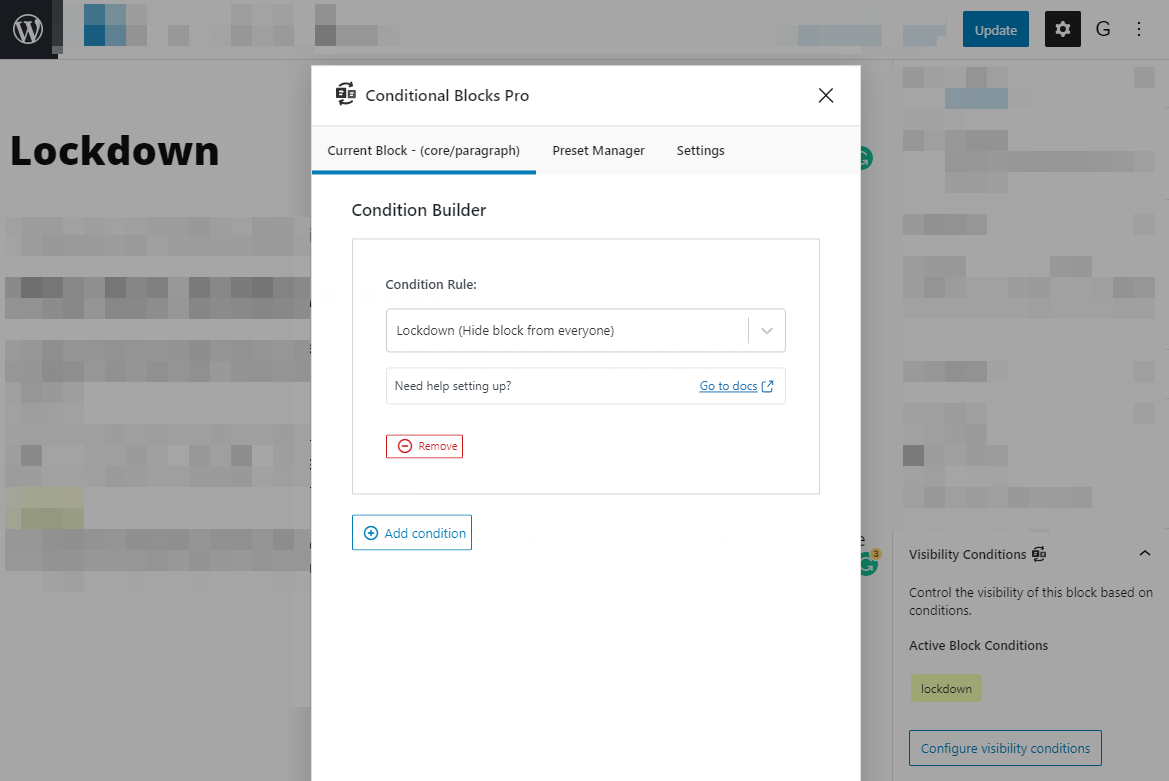Select the lockdown condition tag
Viewport: 1169px width, 781px height.
945,687
